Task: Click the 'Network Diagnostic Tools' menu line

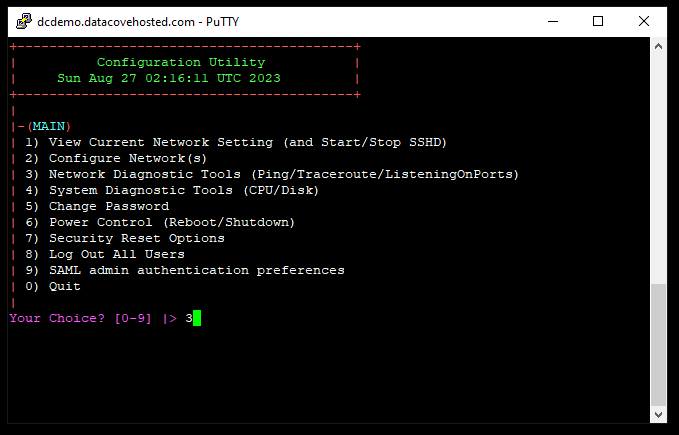Action: pos(272,174)
